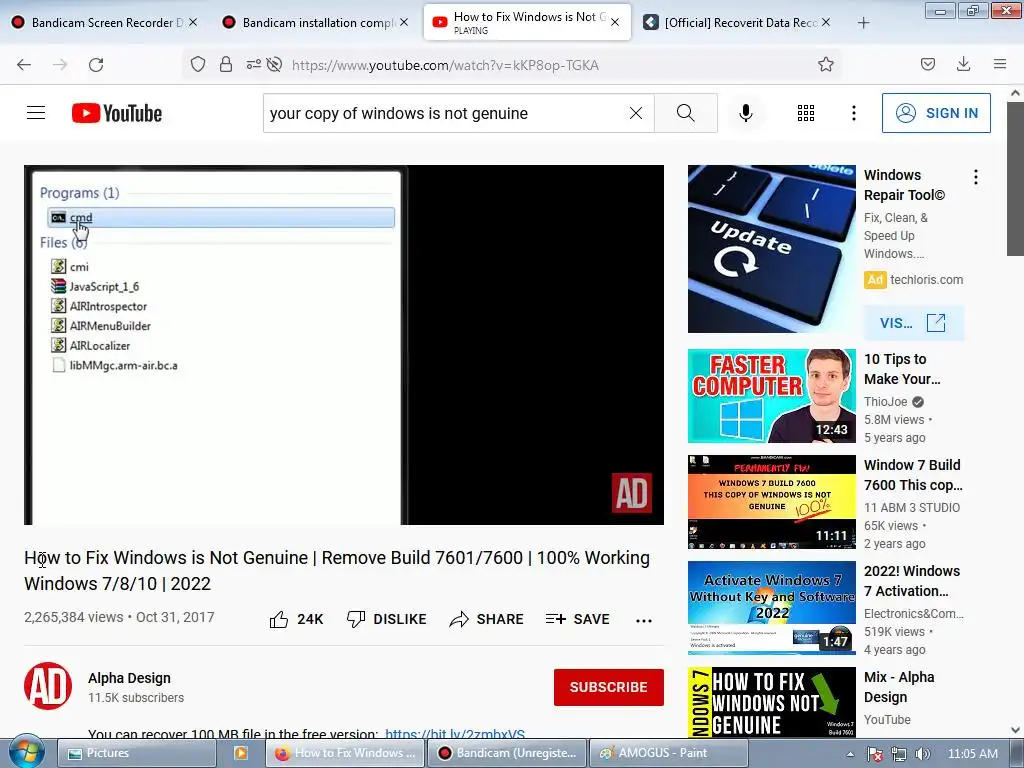The width and height of the screenshot is (1024, 768).
Task: Share the video with SHARE arrow
Action: [487, 619]
